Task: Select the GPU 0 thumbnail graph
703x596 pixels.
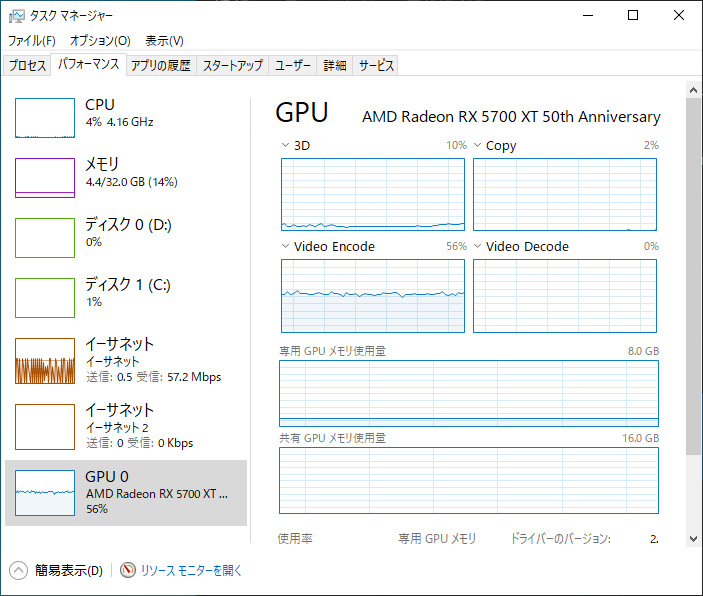Action: point(45,493)
